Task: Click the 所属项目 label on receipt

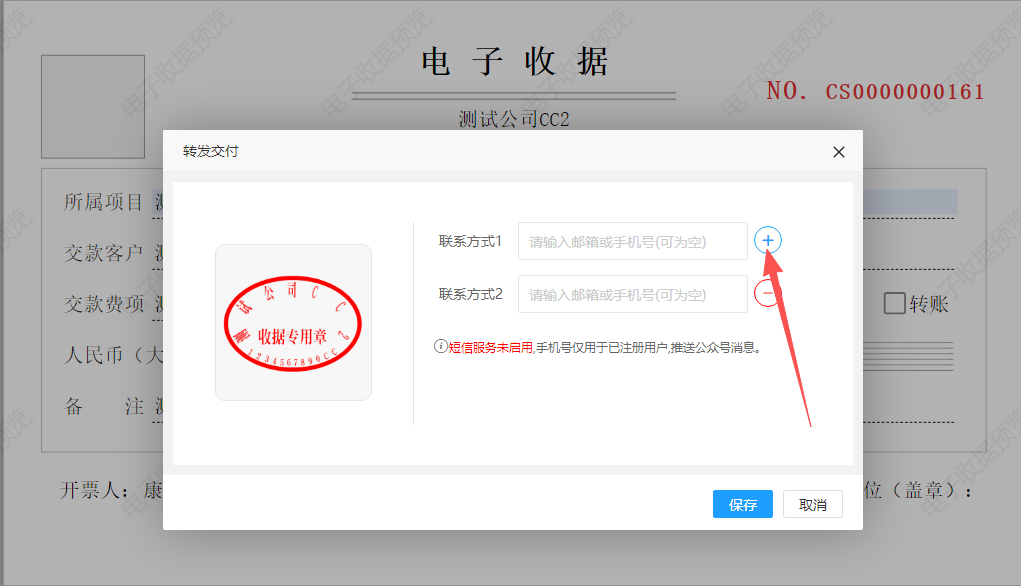Action: point(104,202)
